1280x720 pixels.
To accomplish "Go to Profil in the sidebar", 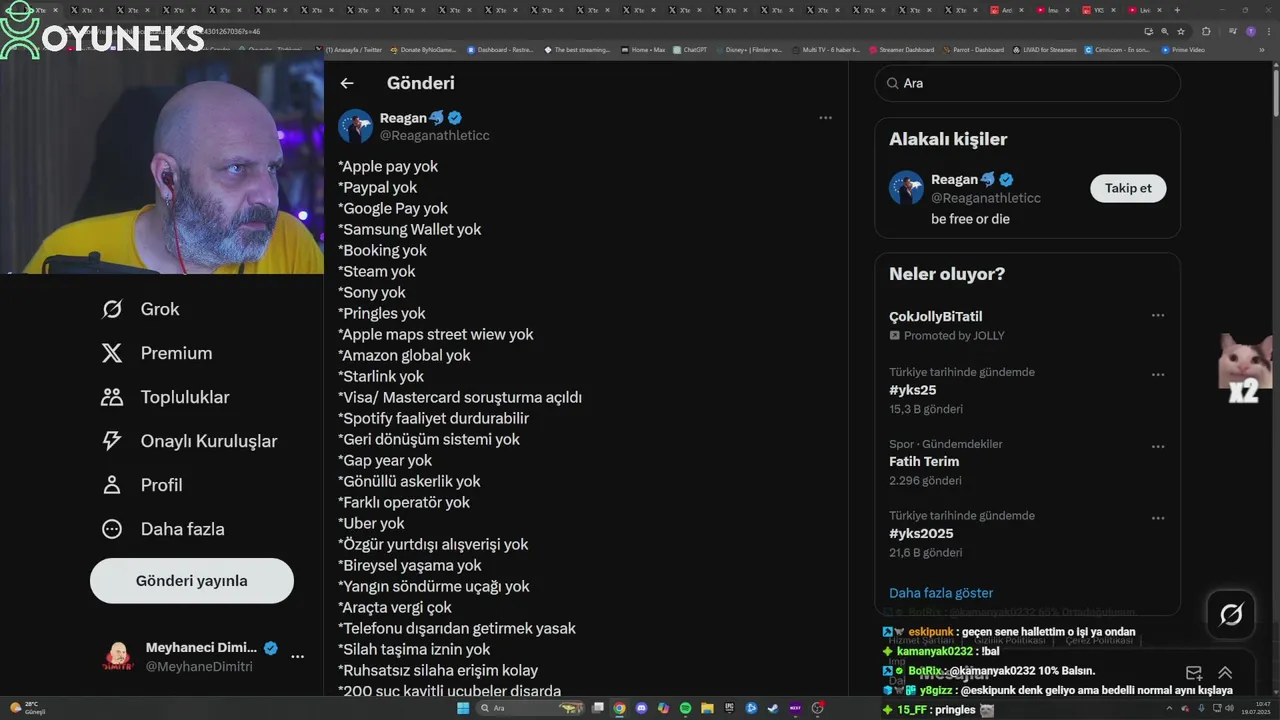I will pyautogui.click(x=141, y=485).
